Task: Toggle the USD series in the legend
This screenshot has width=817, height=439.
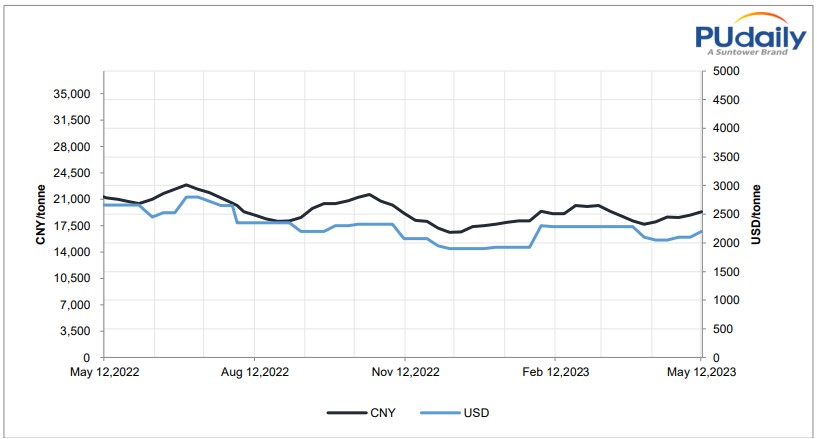Action: (x=474, y=411)
